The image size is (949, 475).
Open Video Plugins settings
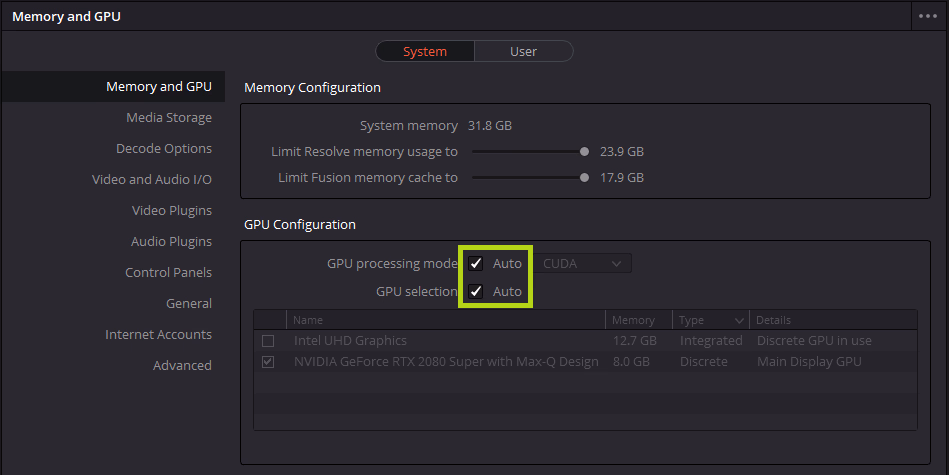point(172,210)
